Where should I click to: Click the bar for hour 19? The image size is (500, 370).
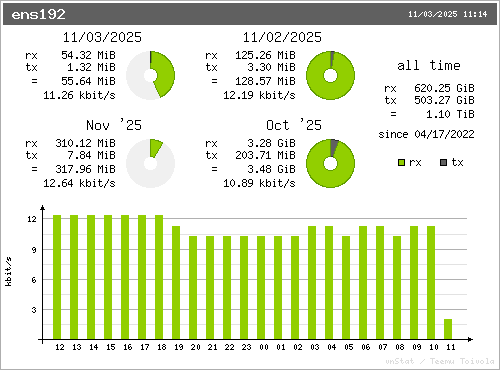pos(176,283)
